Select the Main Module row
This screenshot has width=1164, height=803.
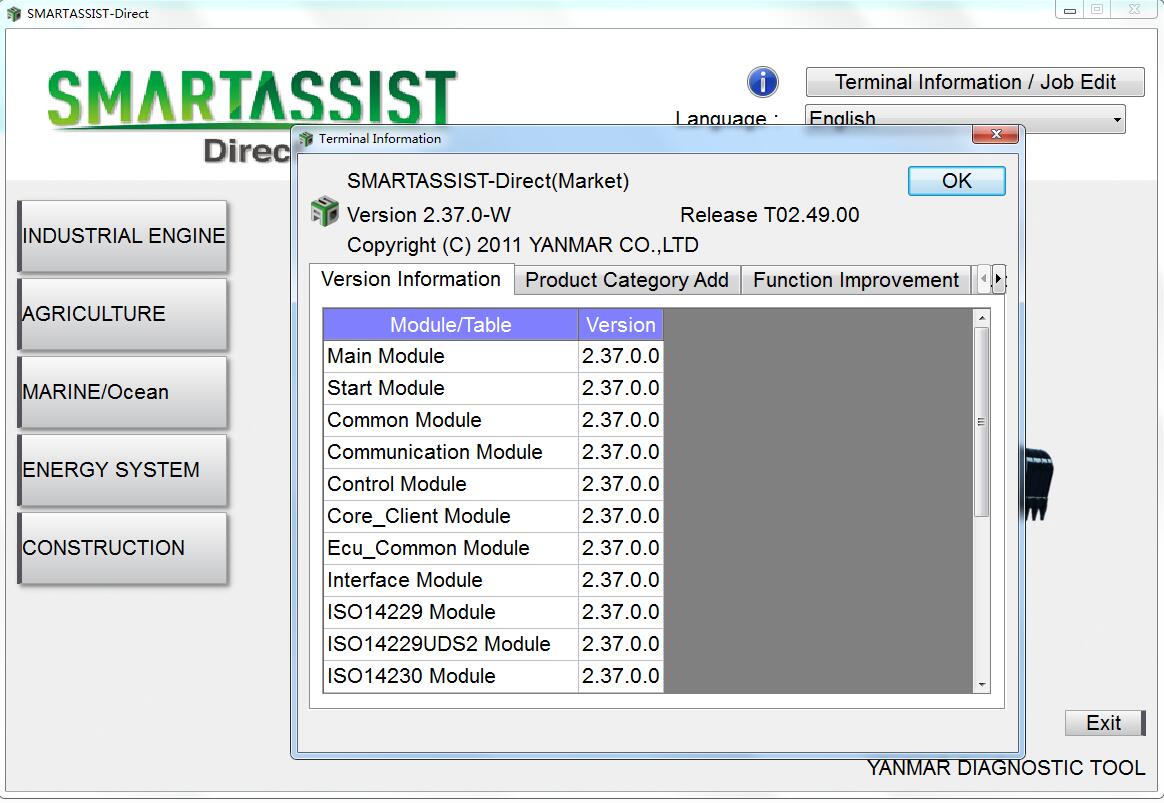pyautogui.click(x=493, y=356)
